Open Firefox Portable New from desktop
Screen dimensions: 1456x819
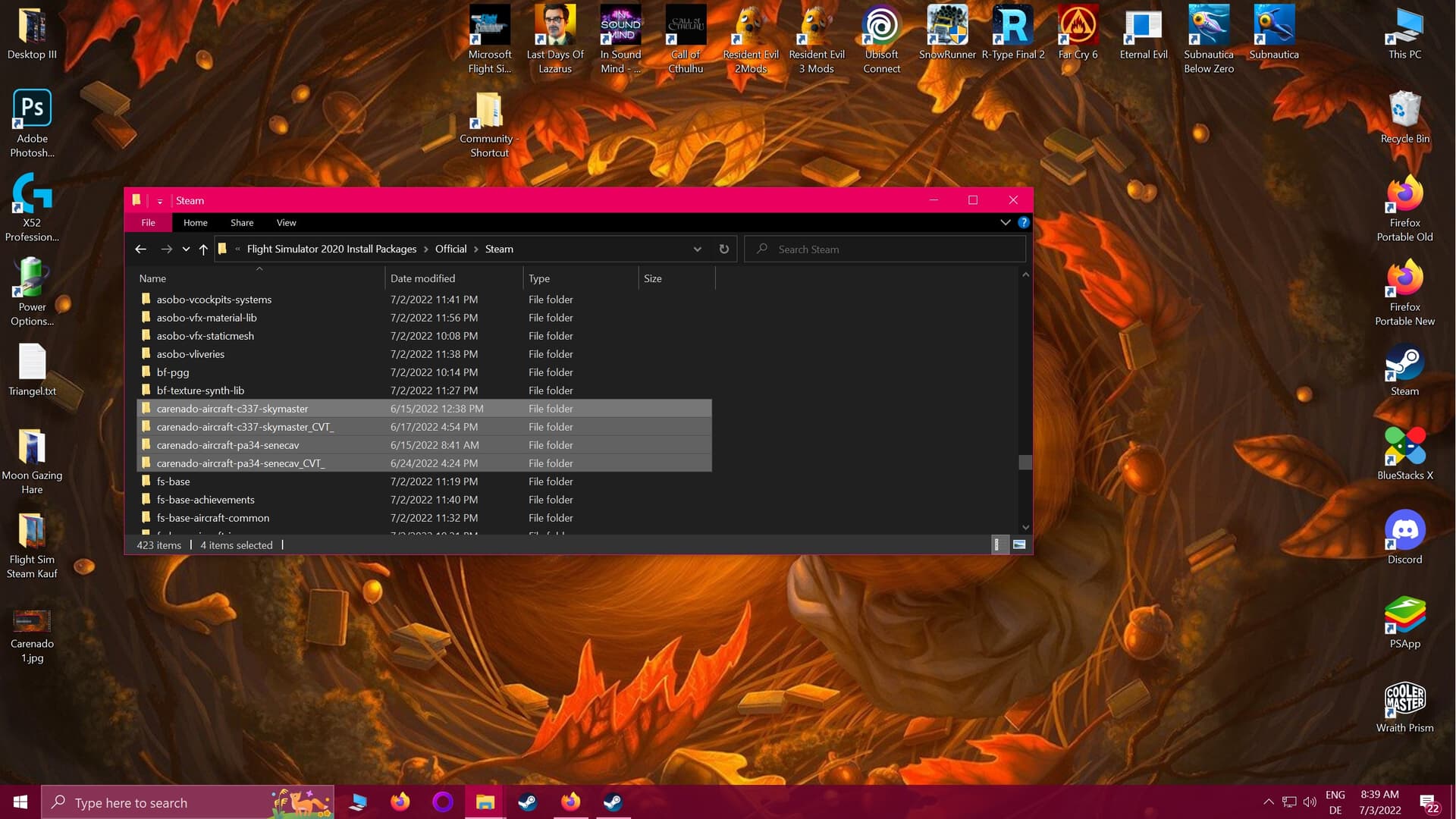pos(1405,290)
